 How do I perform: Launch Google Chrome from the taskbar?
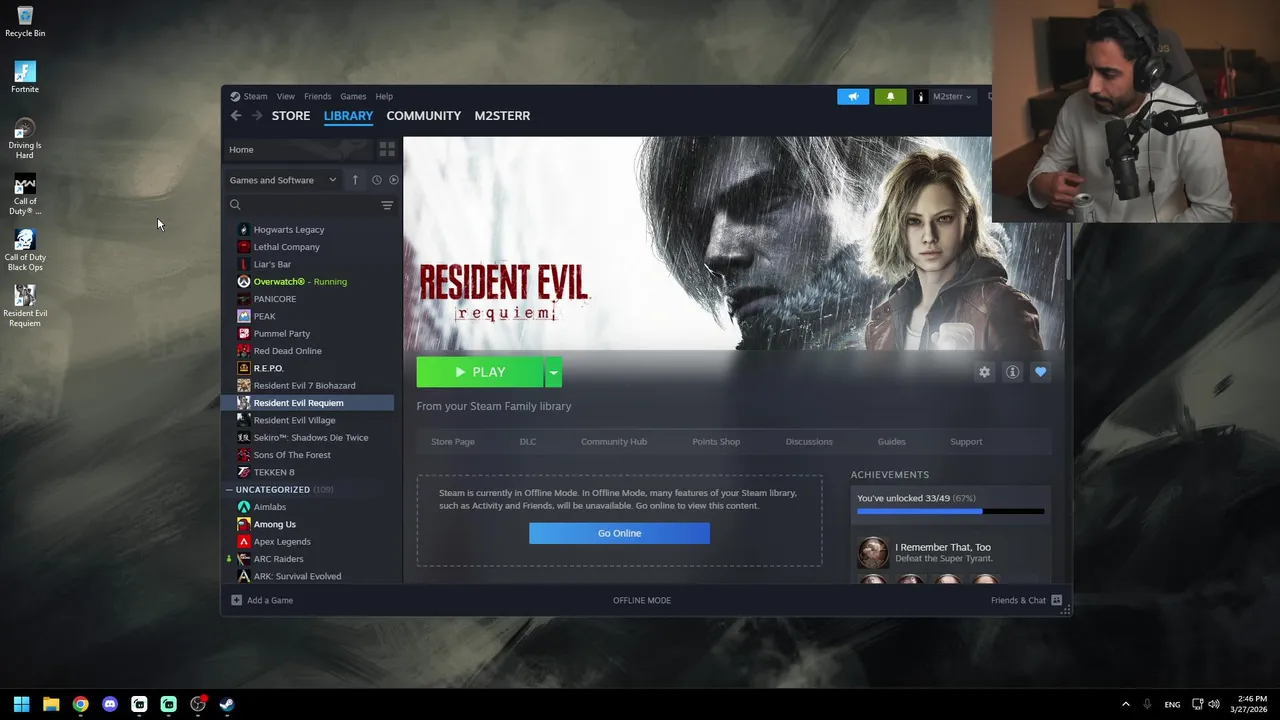coord(80,704)
